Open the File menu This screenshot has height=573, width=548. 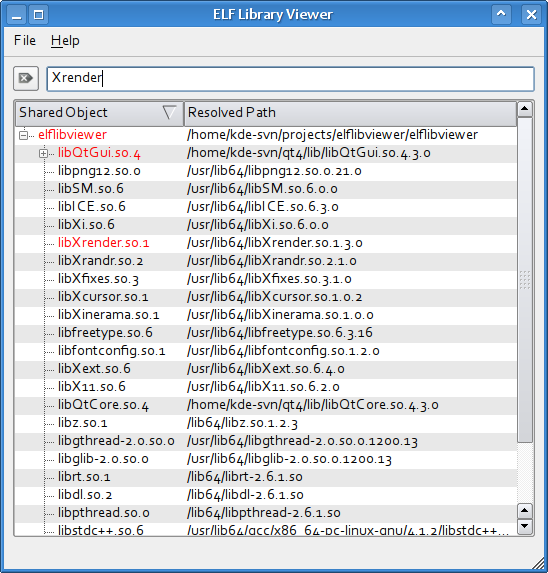click(x=25, y=40)
